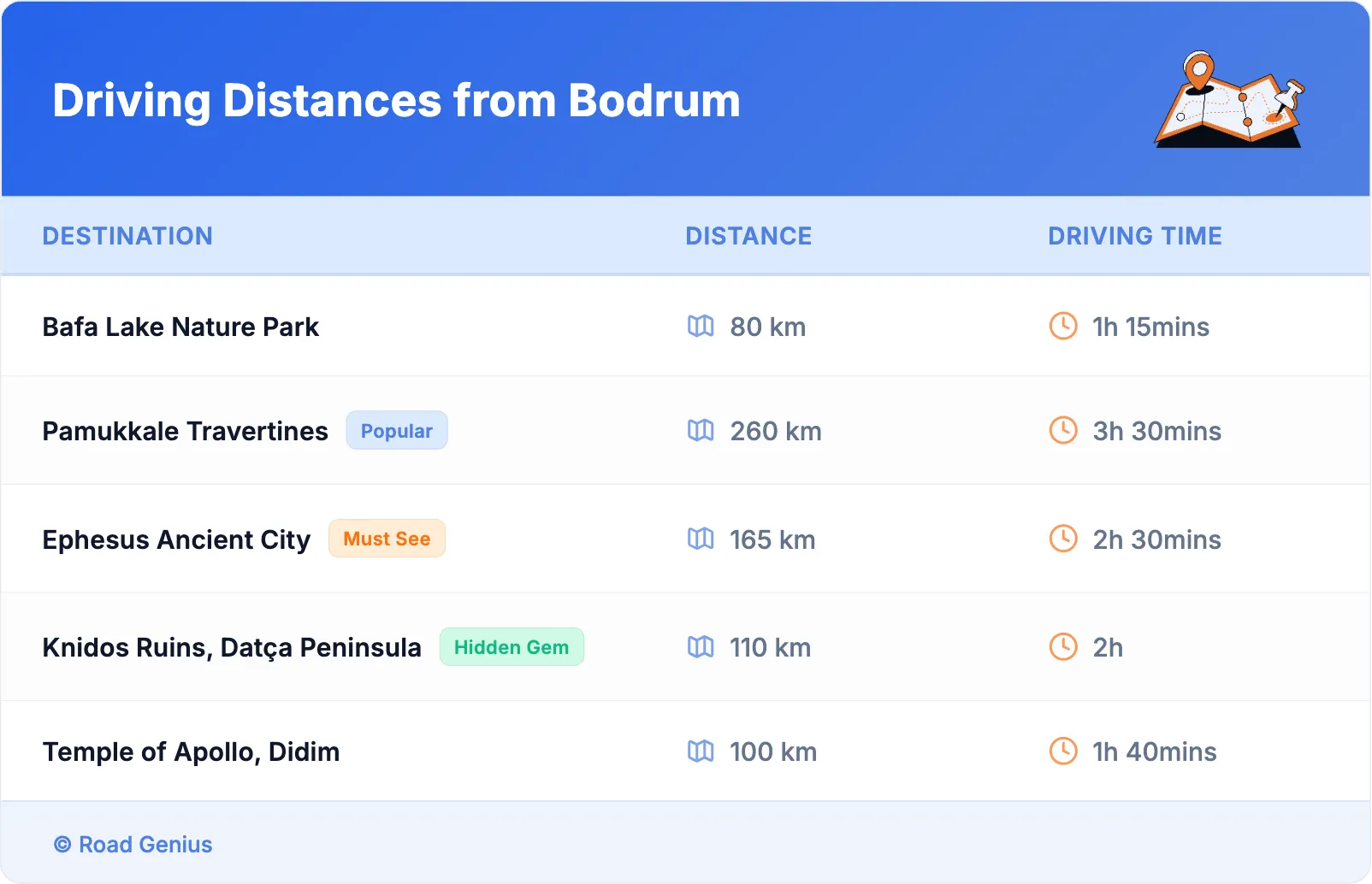This screenshot has width=1372, height=884.
Task: Click the 1h 40mins driving time
Action: point(1155,752)
